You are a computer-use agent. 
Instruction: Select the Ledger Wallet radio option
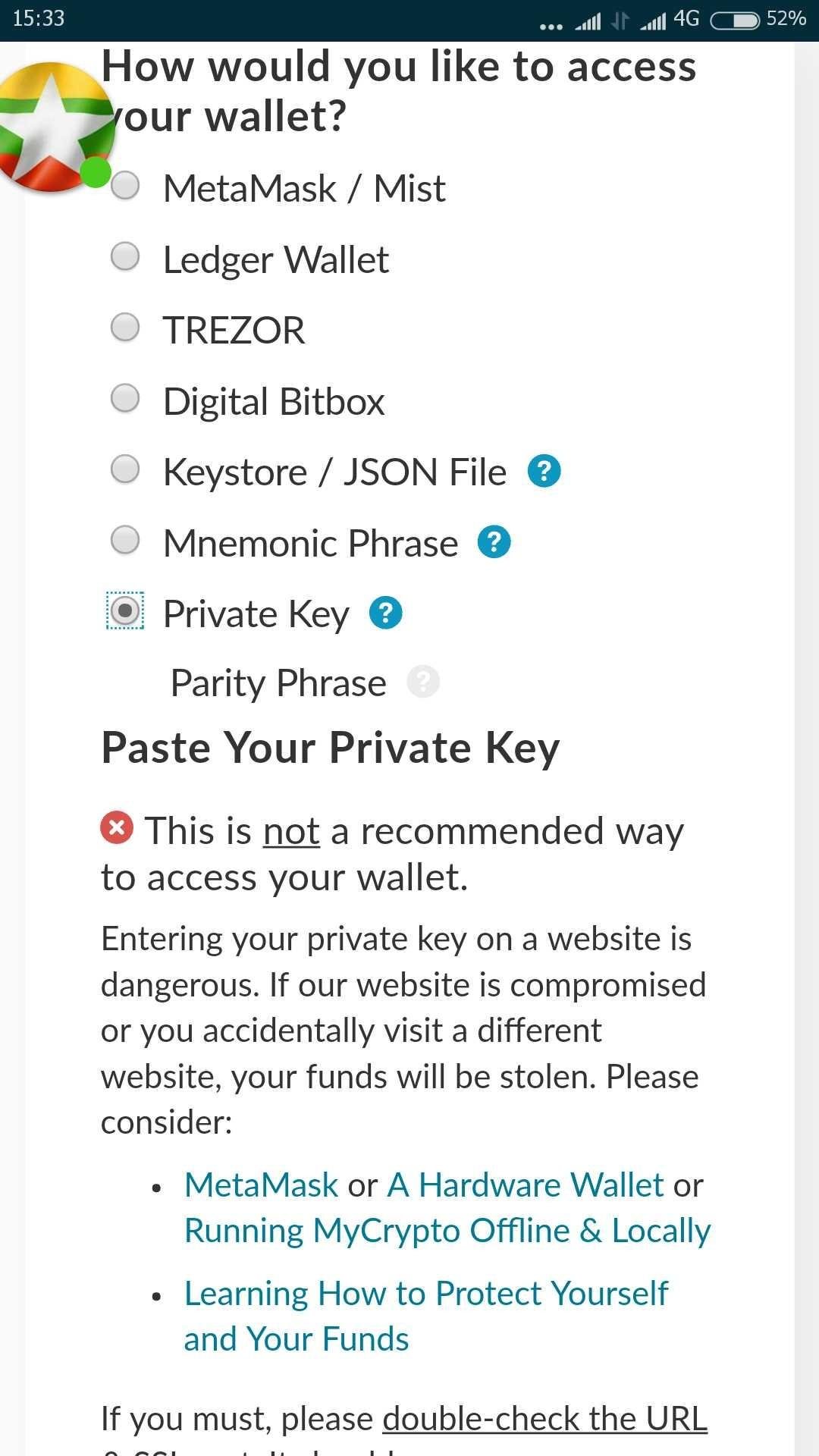[125, 256]
